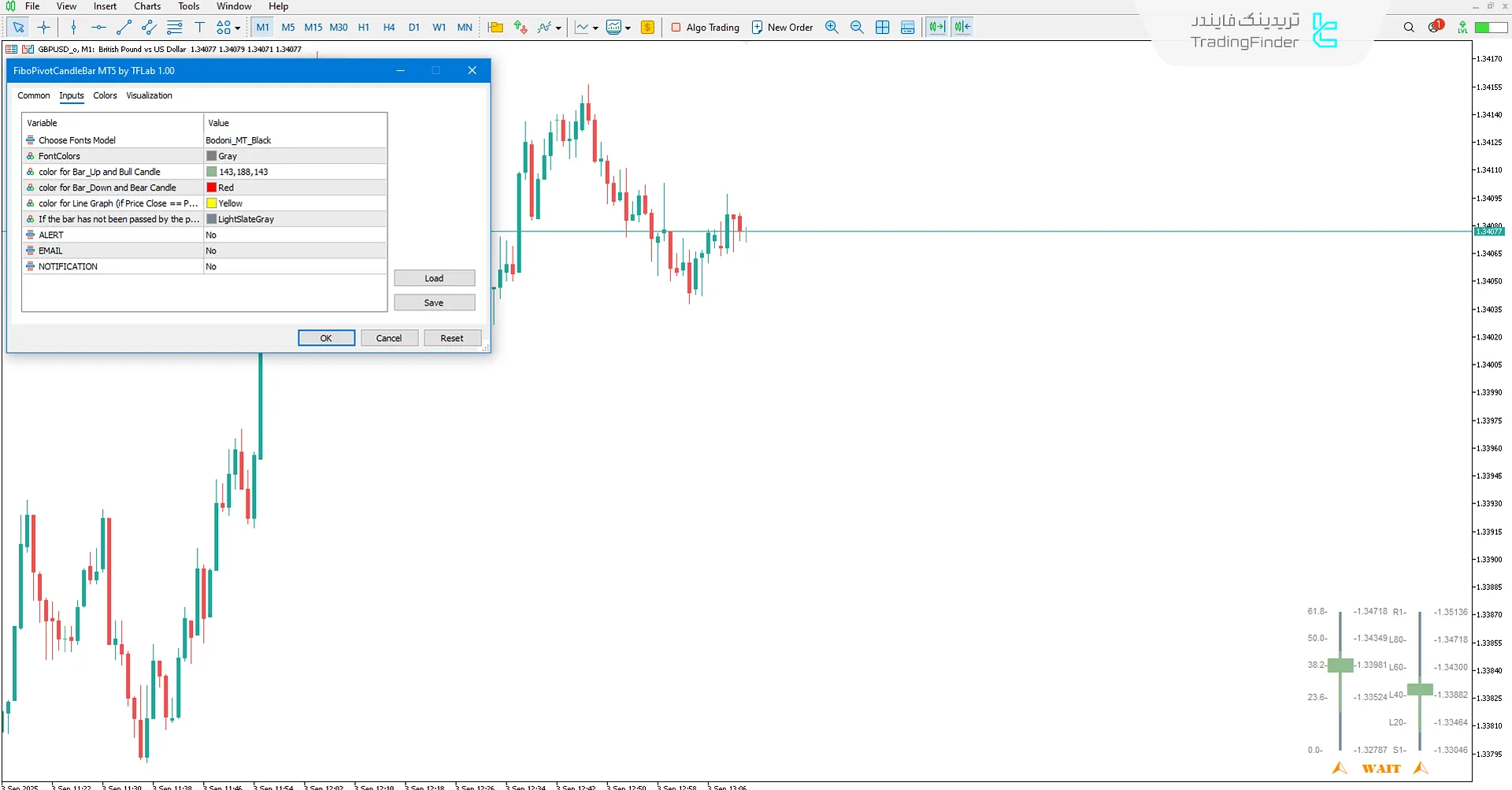Enable auto scroll of the chart
This screenshot has height=790, width=1512.
coord(937,27)
